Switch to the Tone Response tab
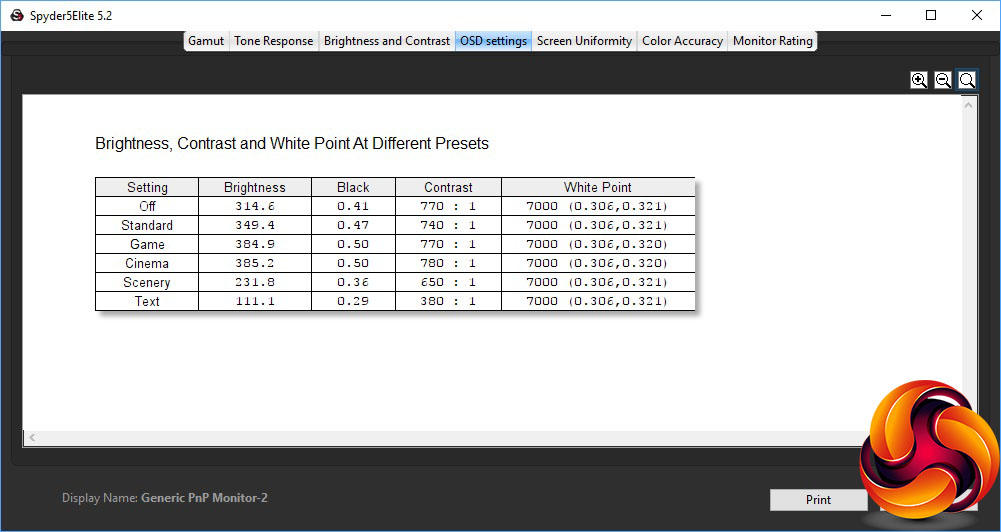 click(x=274, y=41)
